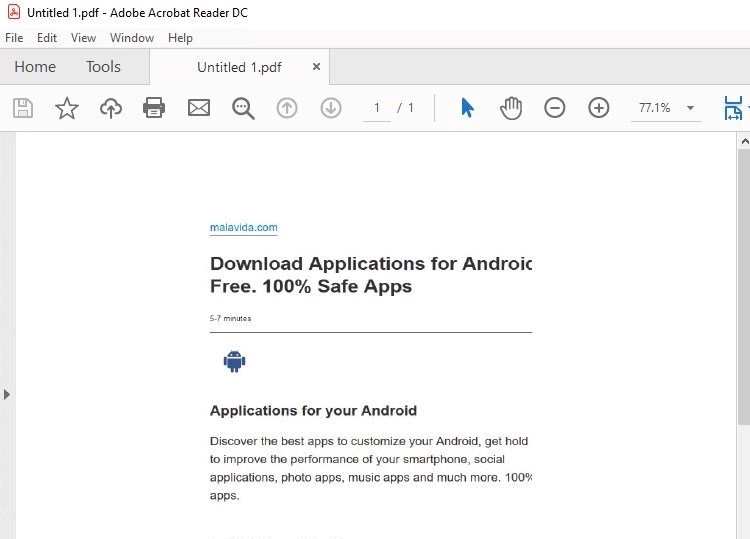
Task: Open the 77.1% zoom level dropdown
Action: coord(689,108)
